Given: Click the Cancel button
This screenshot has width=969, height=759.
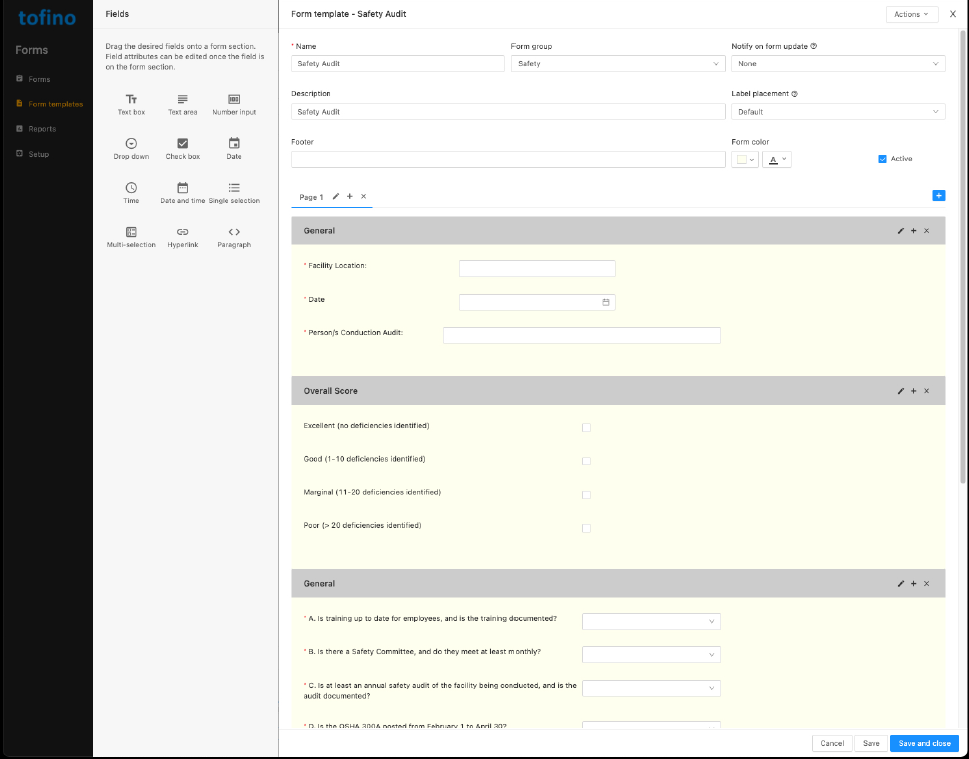Looking at the screenshot, I should coord(832,744).
